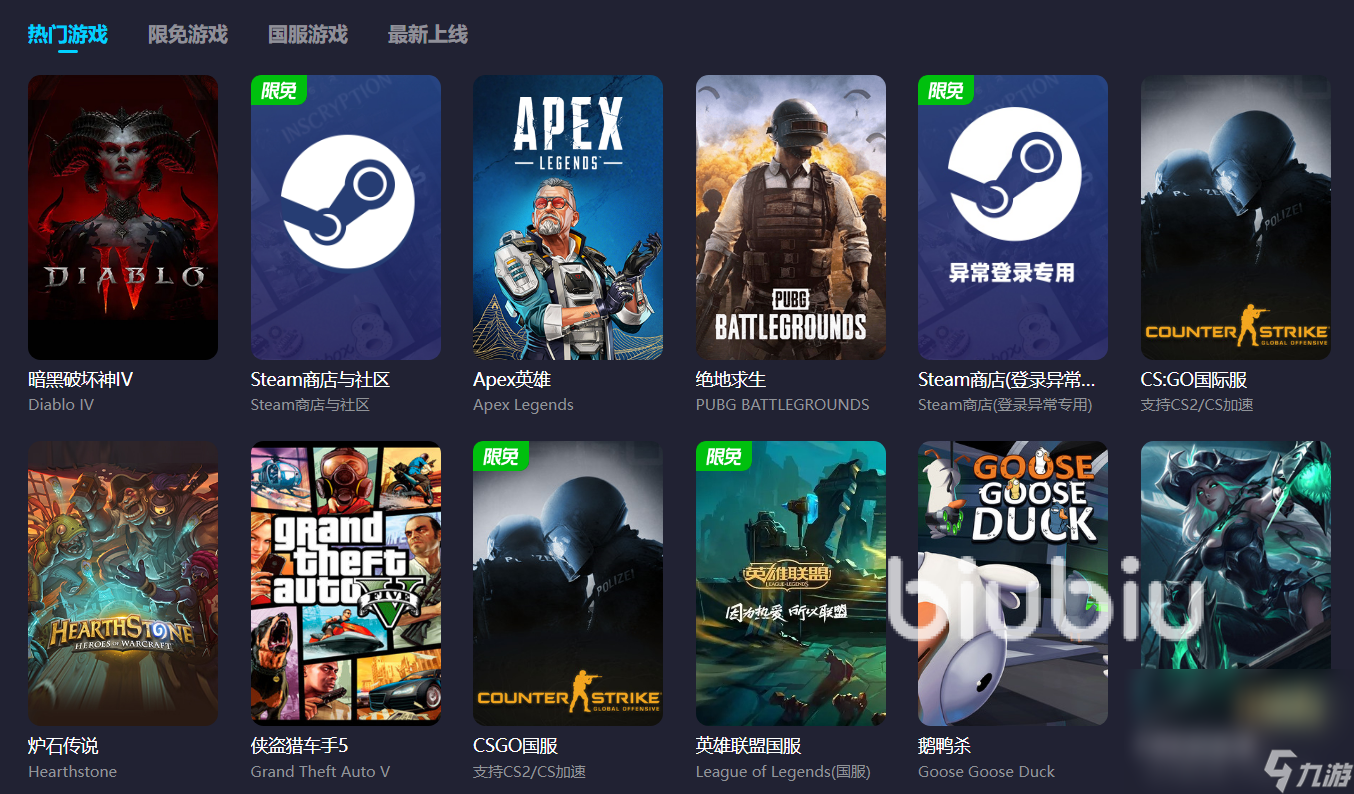Open the cover above CS:GO国际服
This screenshot has height=794, width=1354.
point(1236,217)
